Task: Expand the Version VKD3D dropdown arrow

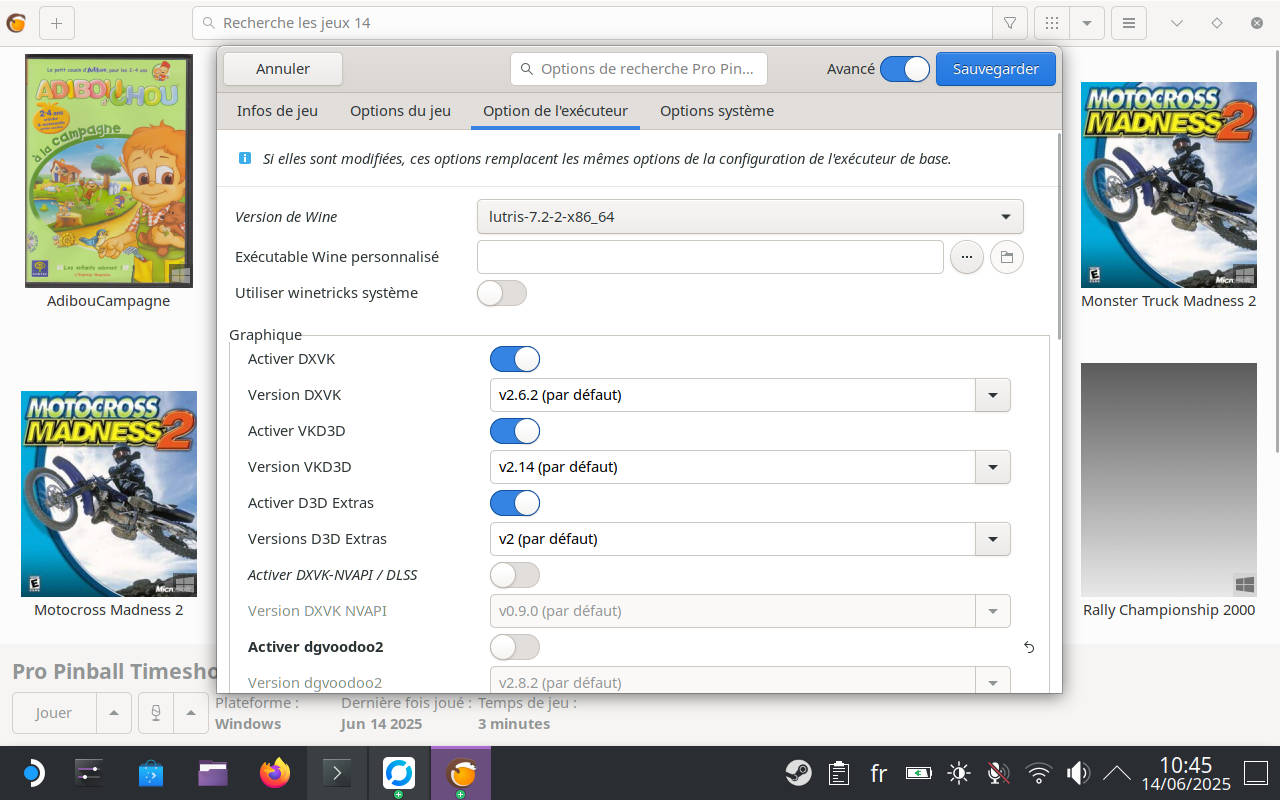Action: pos(993,467)
